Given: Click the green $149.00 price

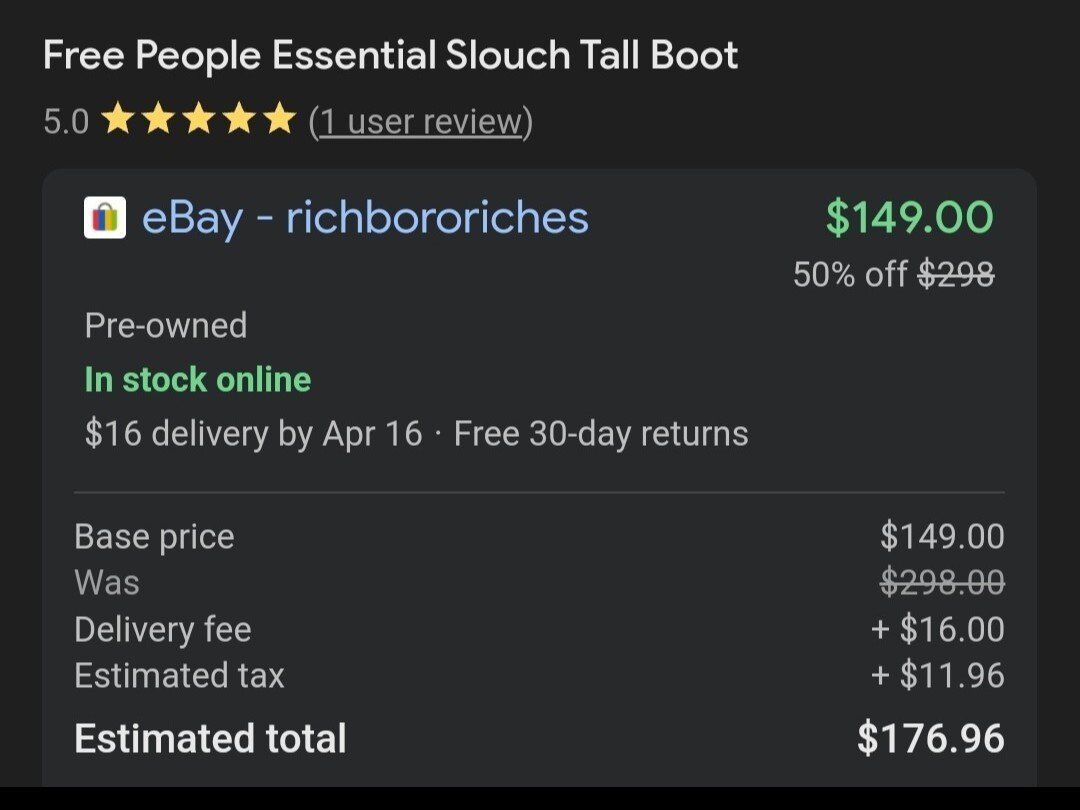Looking at the screenshot, I should point(909,217).
